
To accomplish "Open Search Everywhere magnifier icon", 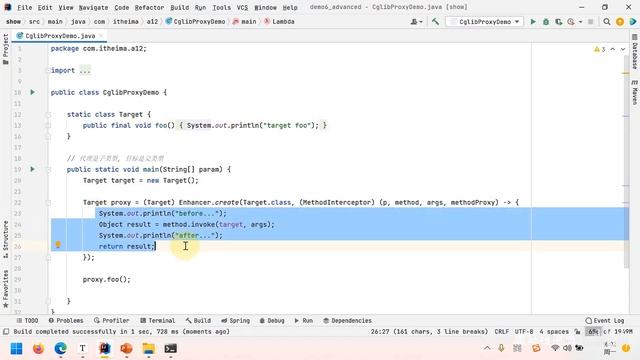I will point(607,22).
